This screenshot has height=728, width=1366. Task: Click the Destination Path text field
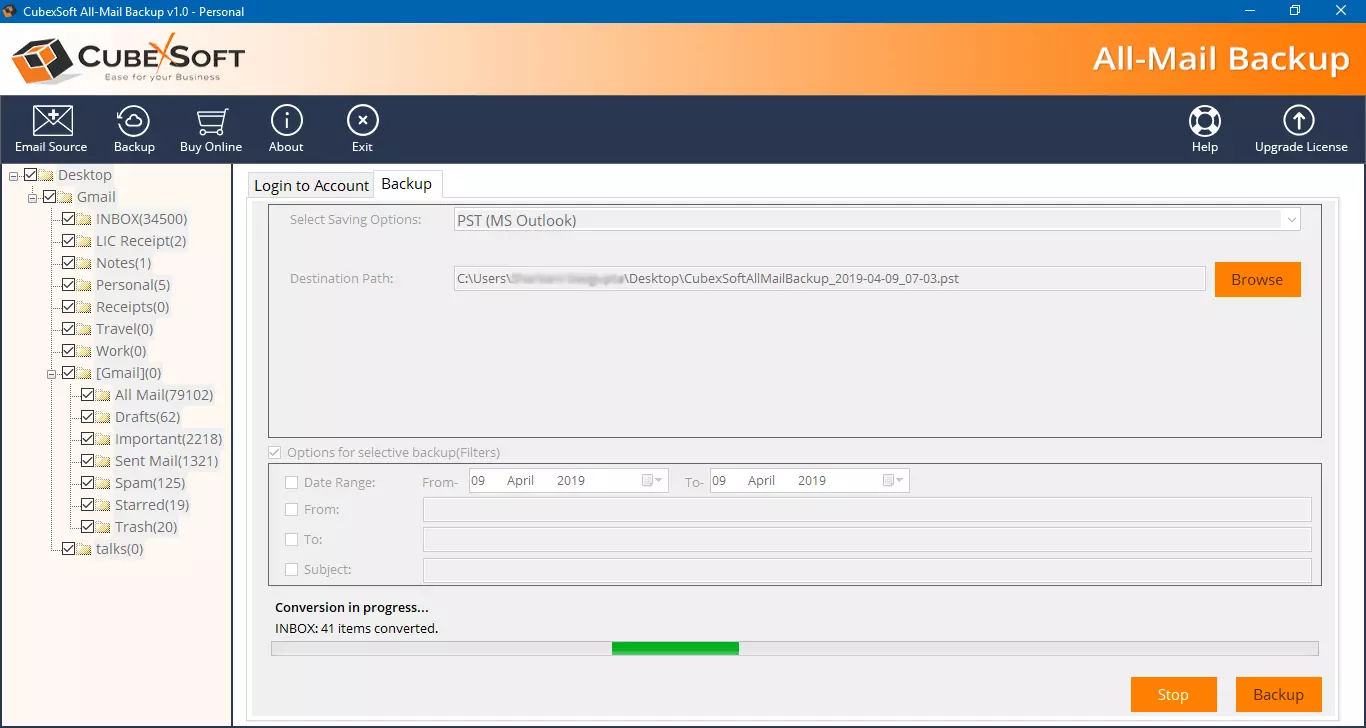tap(829, 279)
